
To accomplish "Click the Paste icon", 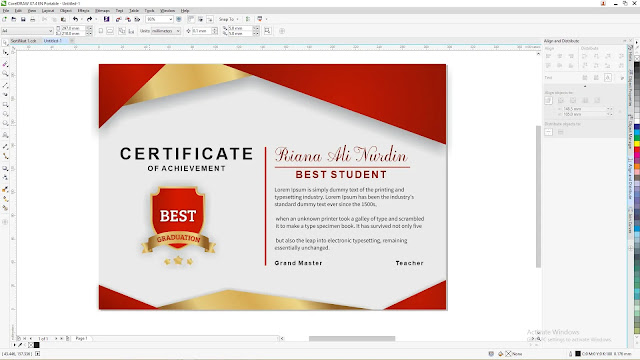I will (x=63, y=19).
